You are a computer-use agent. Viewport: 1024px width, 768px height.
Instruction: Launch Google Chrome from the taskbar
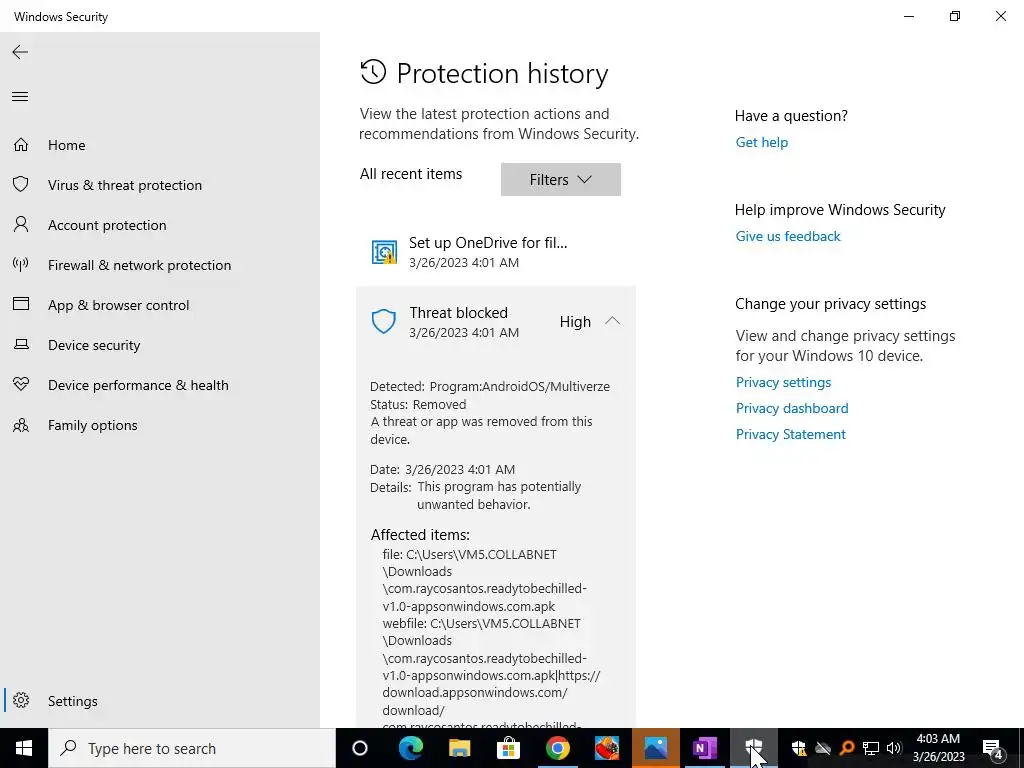[x=558, y=748]
